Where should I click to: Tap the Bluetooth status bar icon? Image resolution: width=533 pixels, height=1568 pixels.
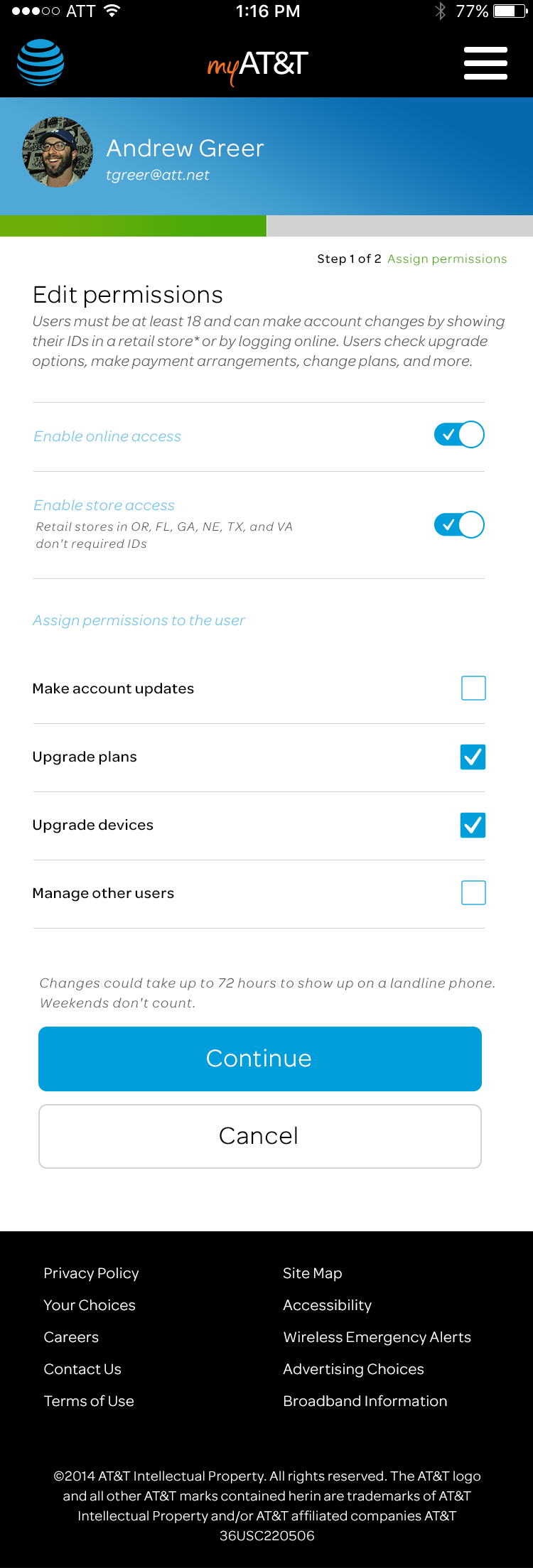(440, 11)
